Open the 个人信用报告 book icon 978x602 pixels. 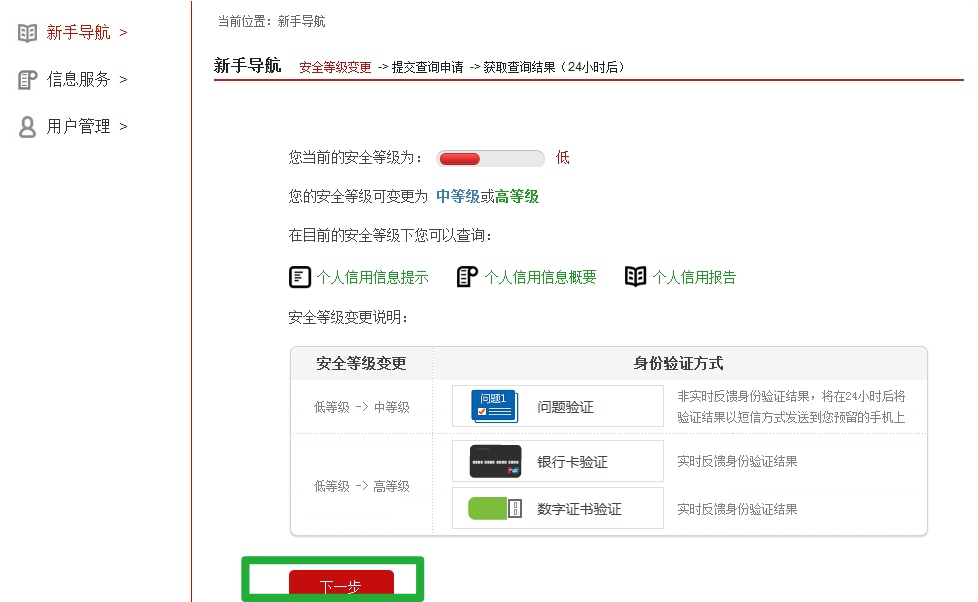click(x=635, y=275)
